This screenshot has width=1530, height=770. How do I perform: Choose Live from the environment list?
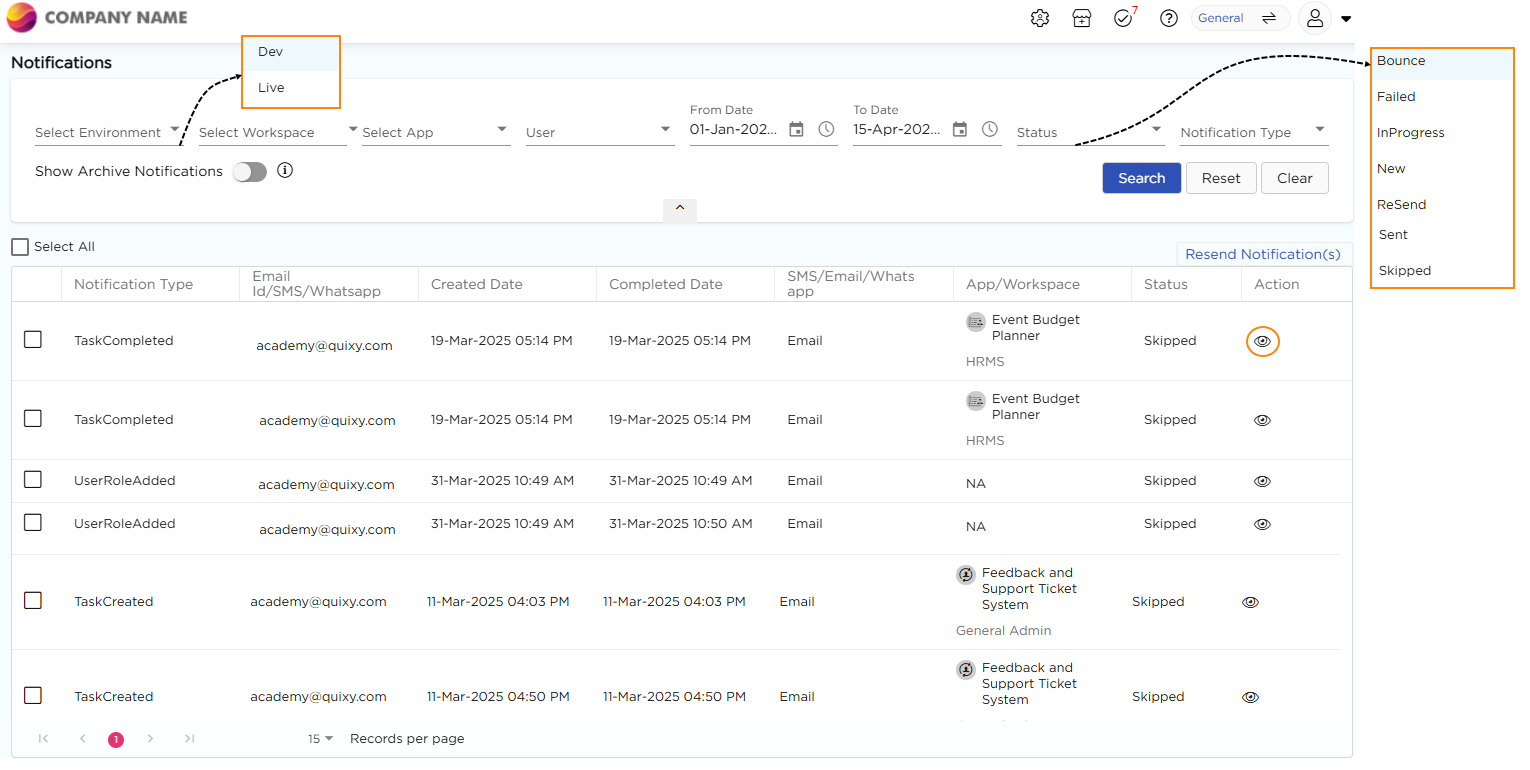pos(271,88)
